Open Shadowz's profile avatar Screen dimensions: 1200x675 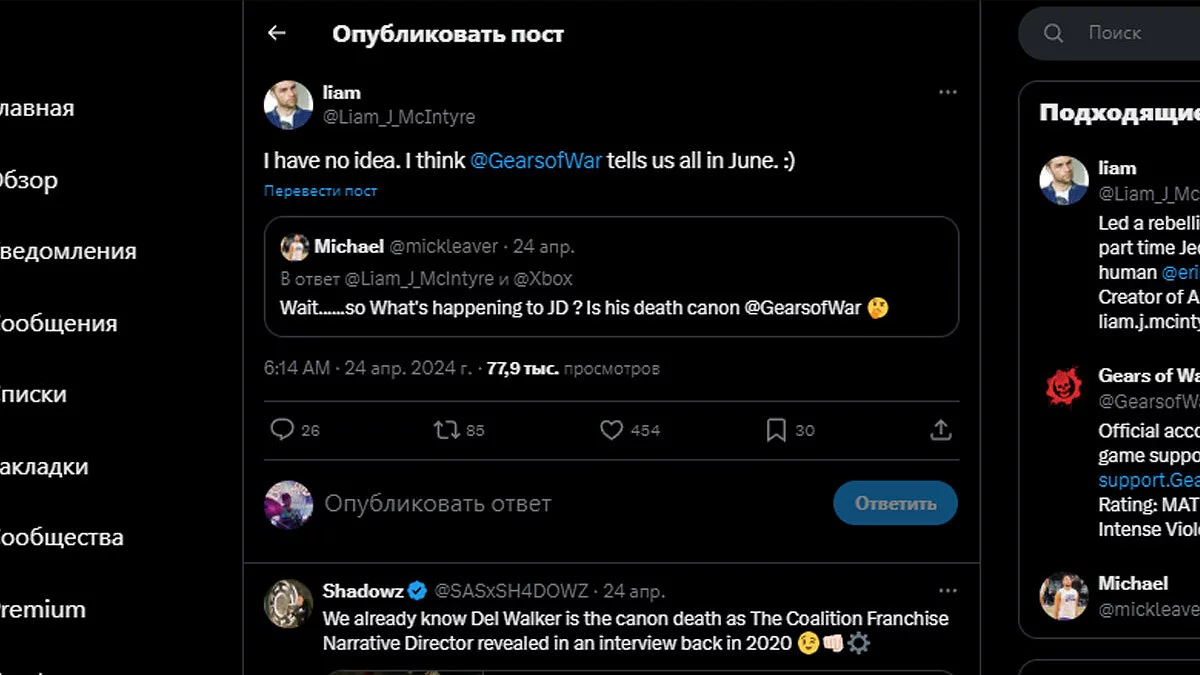pos(288,603)
